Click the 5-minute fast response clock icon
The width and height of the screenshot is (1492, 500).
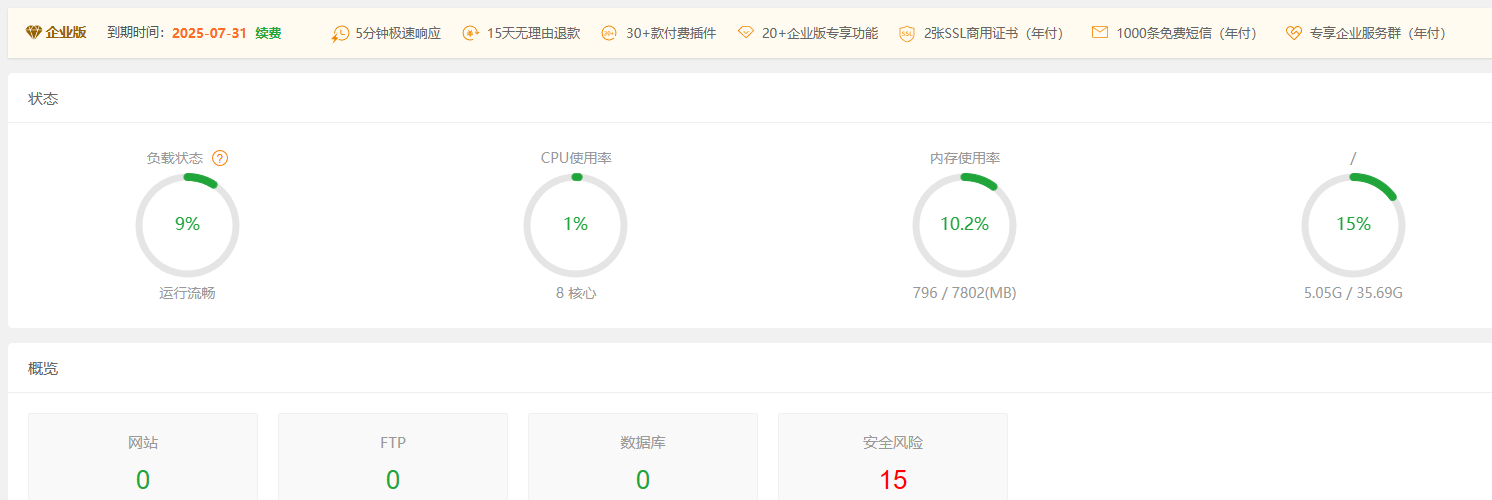click(x=341, y=33)
